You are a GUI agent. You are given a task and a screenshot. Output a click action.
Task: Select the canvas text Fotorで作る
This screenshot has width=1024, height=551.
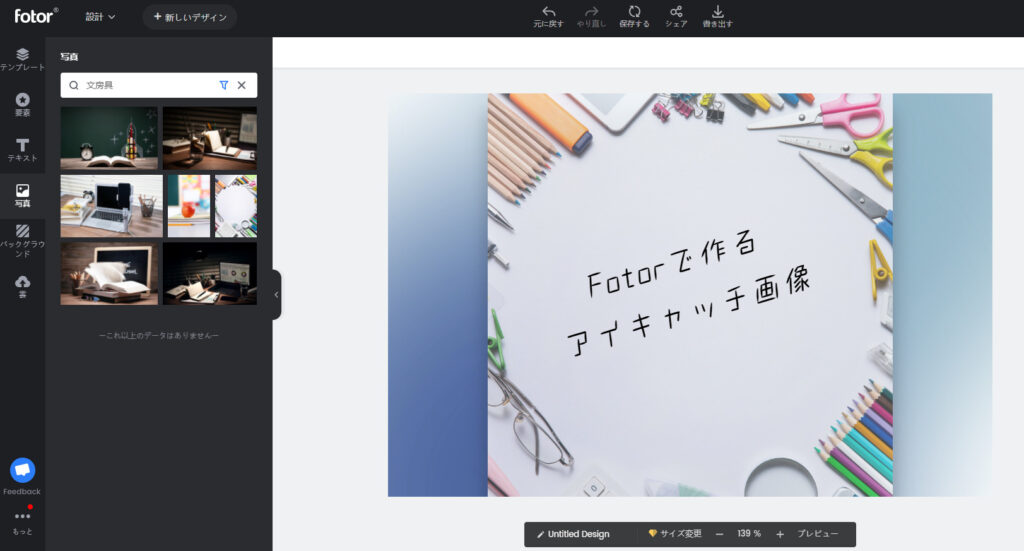click(x=671, y=264)
